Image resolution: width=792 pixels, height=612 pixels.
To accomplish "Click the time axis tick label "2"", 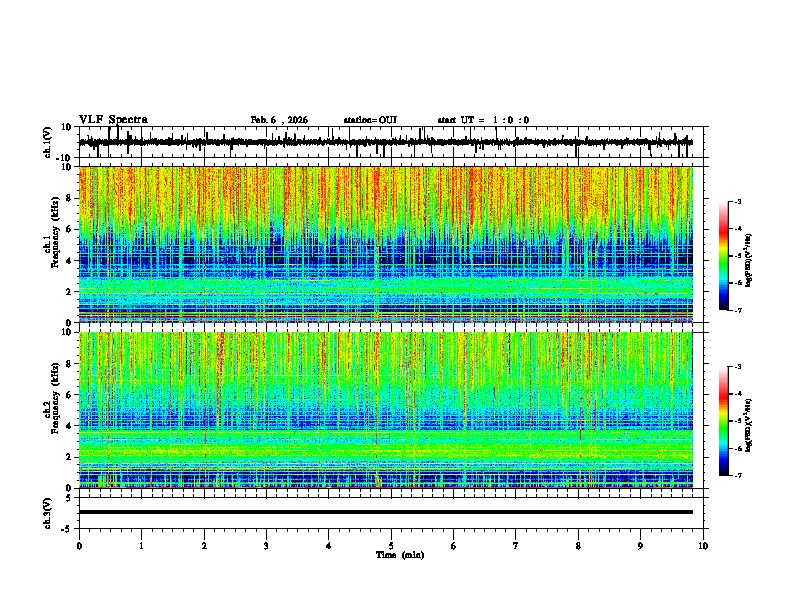I will [x=204, y=546].
